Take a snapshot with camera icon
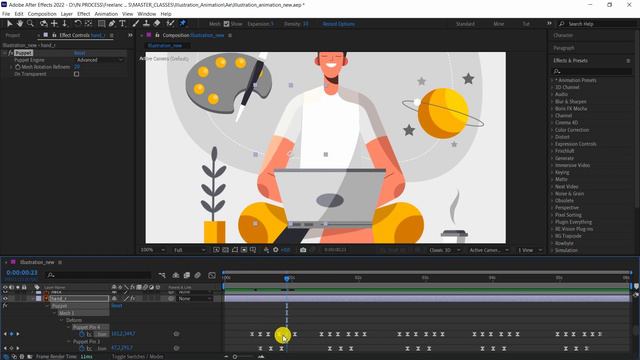The image size is (640, 360). coord(303,250)
